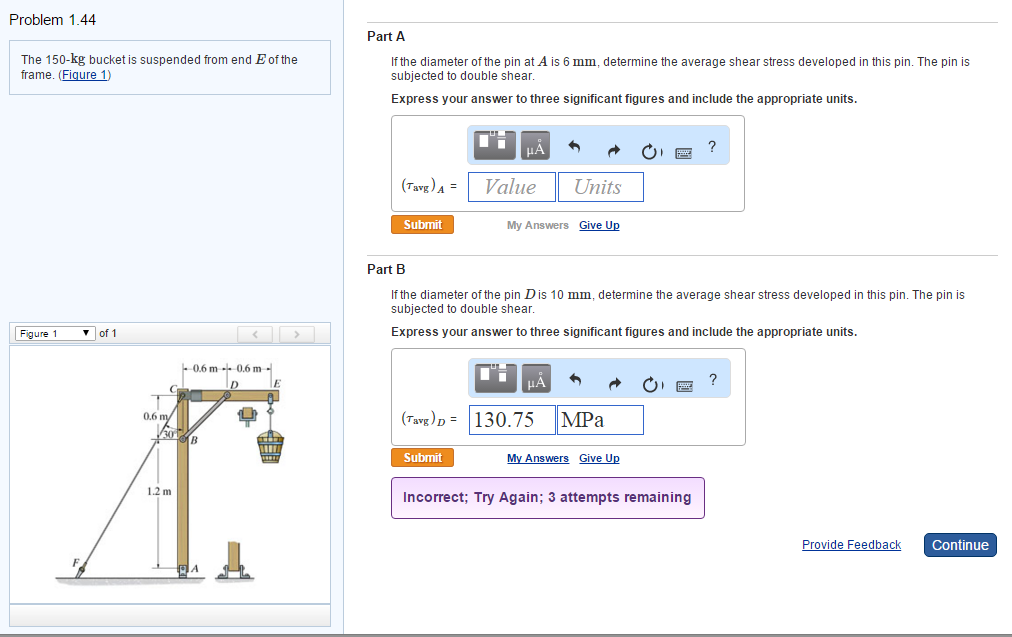This screenshot has width=1012, height=637.
Task: Click the undo arrow in Part B toolbar
Action: tap(574, 378)
